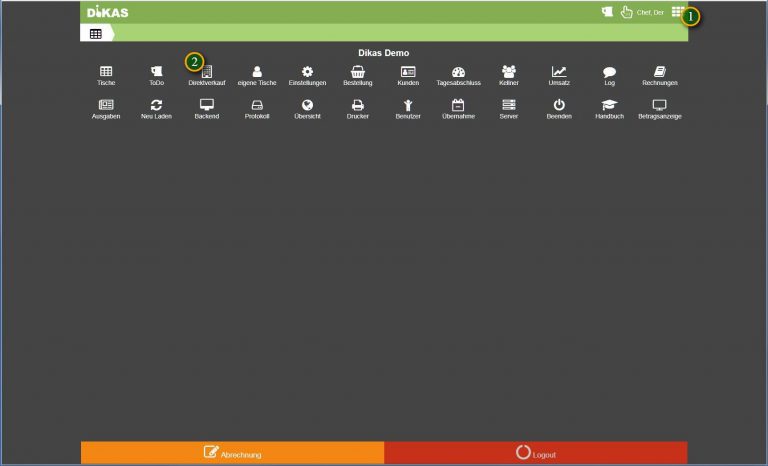Open the Server icon
The image size is (768, 466).
click(x=509, y=105)
